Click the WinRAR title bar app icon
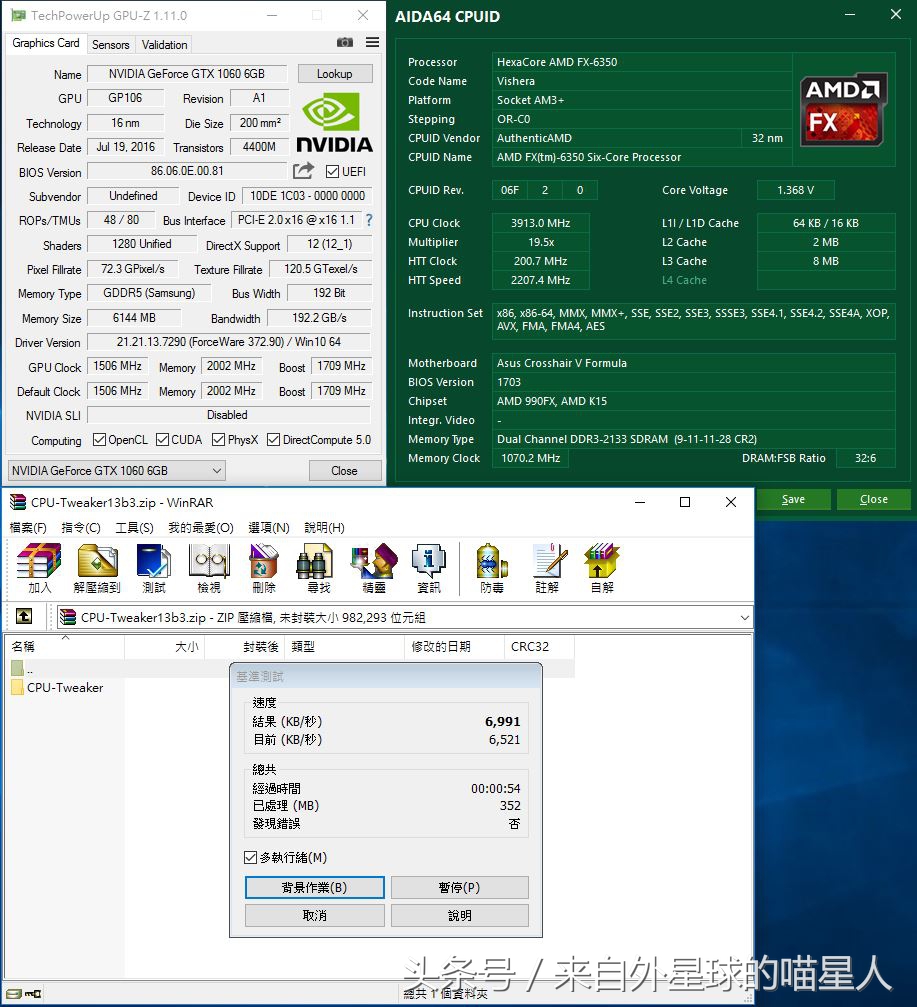Screen dimensions: 917x1007 (x=18, y=502)
